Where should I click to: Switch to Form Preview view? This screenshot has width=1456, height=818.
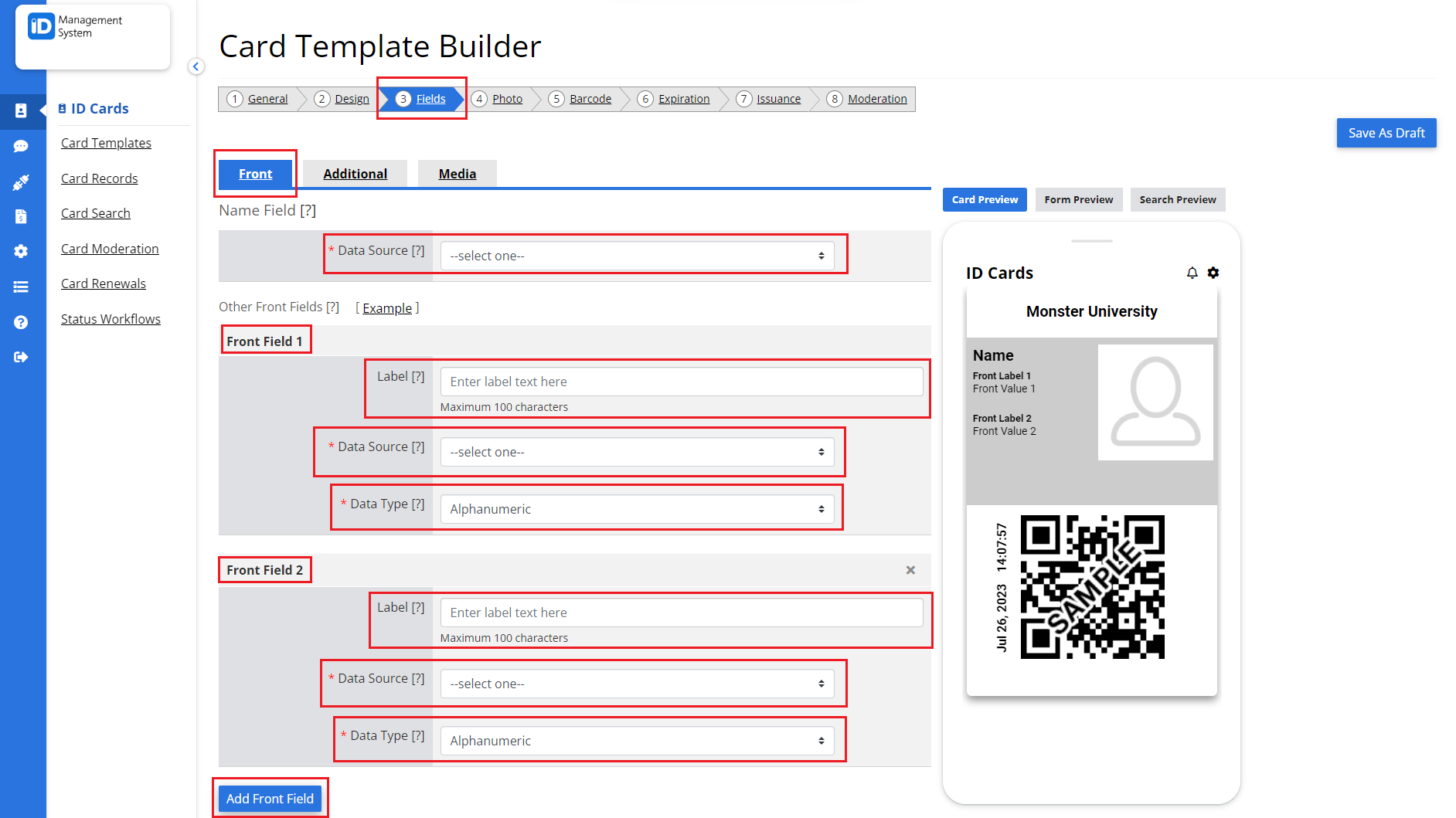(x=1078, y=199)
